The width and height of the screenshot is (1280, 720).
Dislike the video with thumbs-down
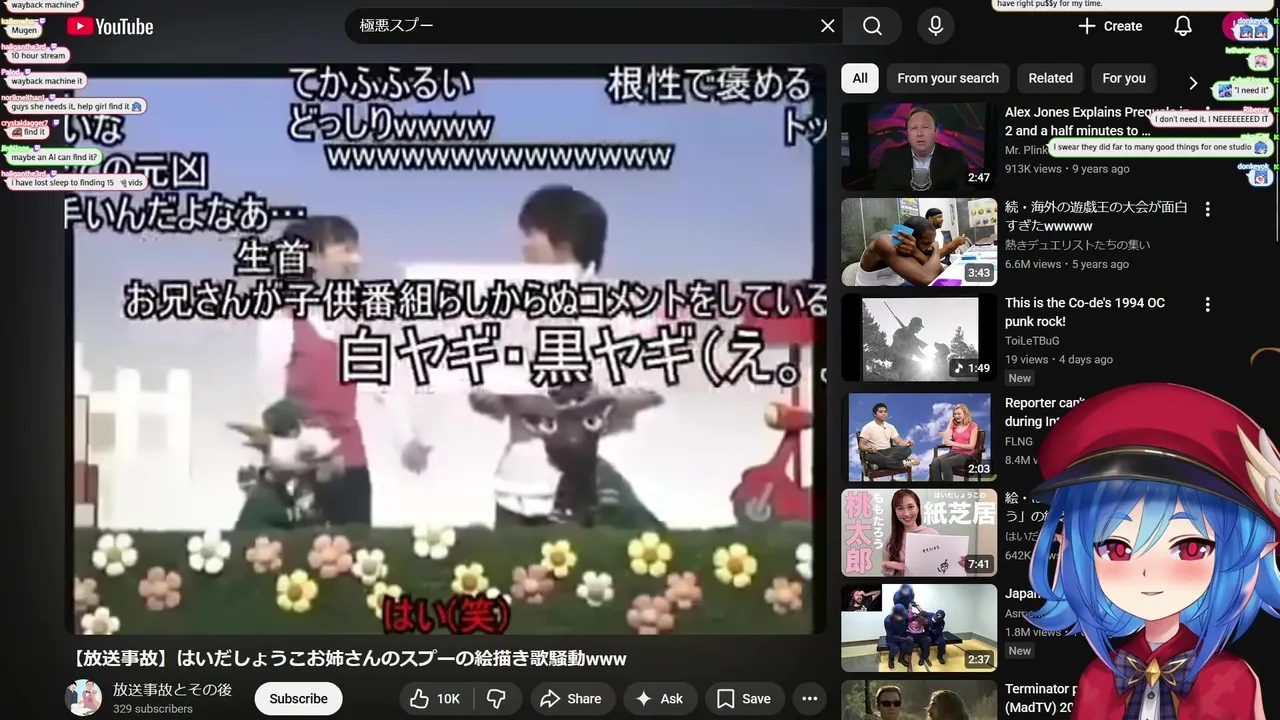pos(496,699)
